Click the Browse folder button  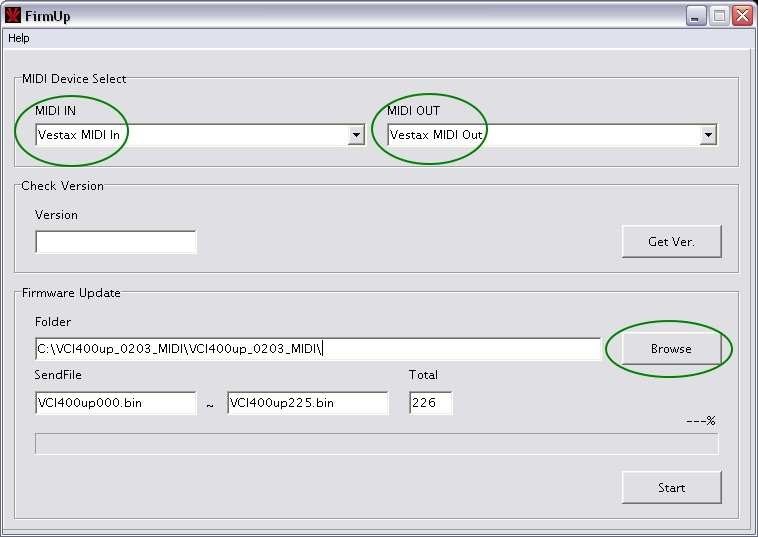pyautogui.click(x=671, y=349)
